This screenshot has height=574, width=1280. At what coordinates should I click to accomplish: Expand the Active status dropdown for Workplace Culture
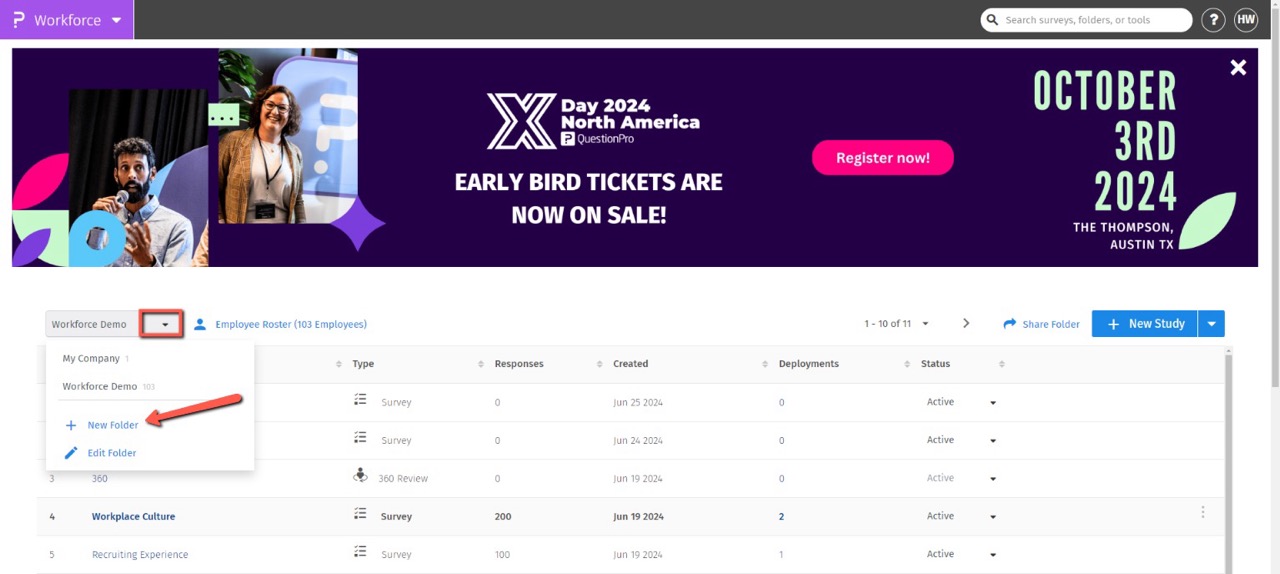point(993,517)
